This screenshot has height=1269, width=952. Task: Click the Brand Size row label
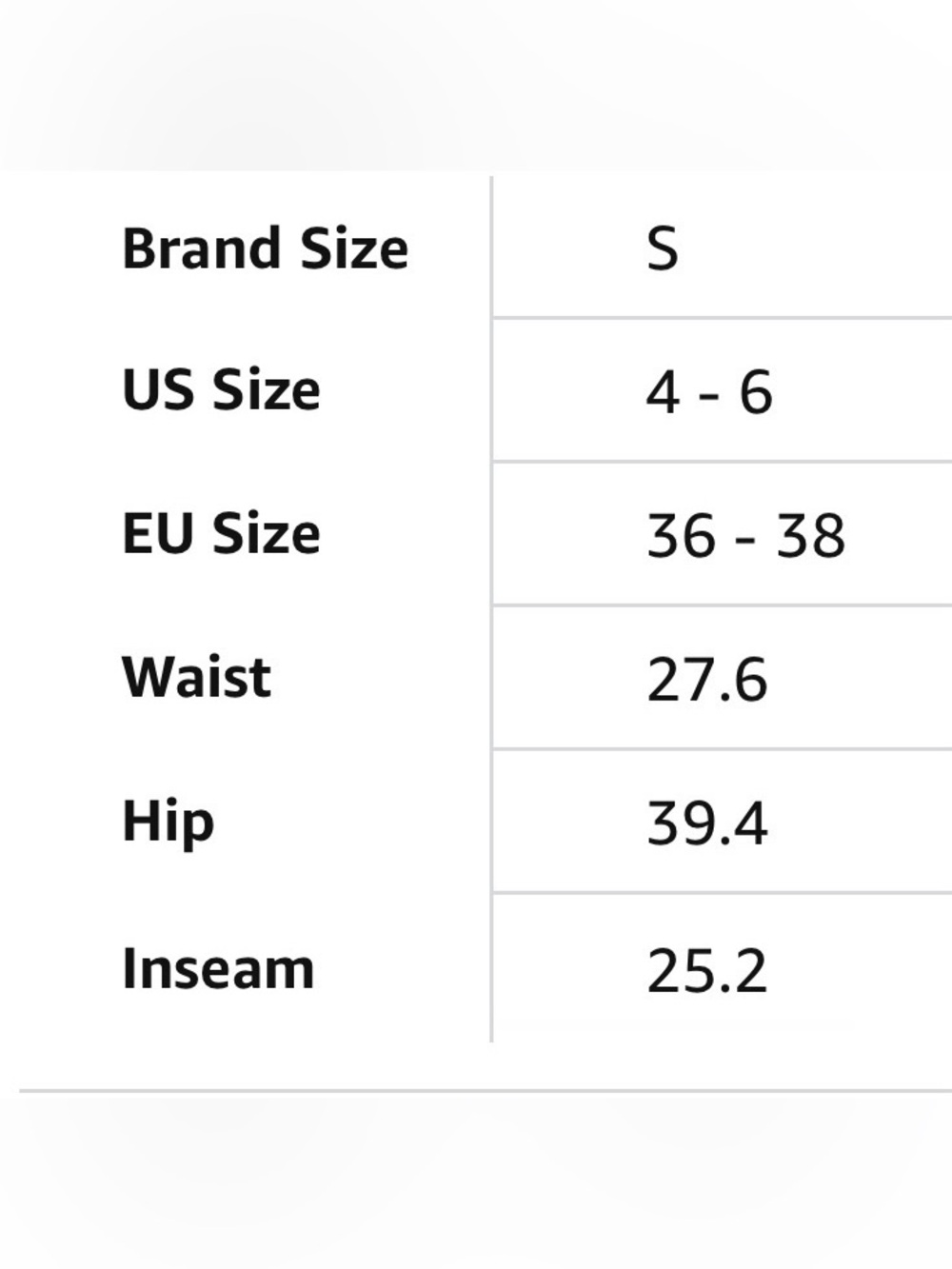tap(265, 248)
